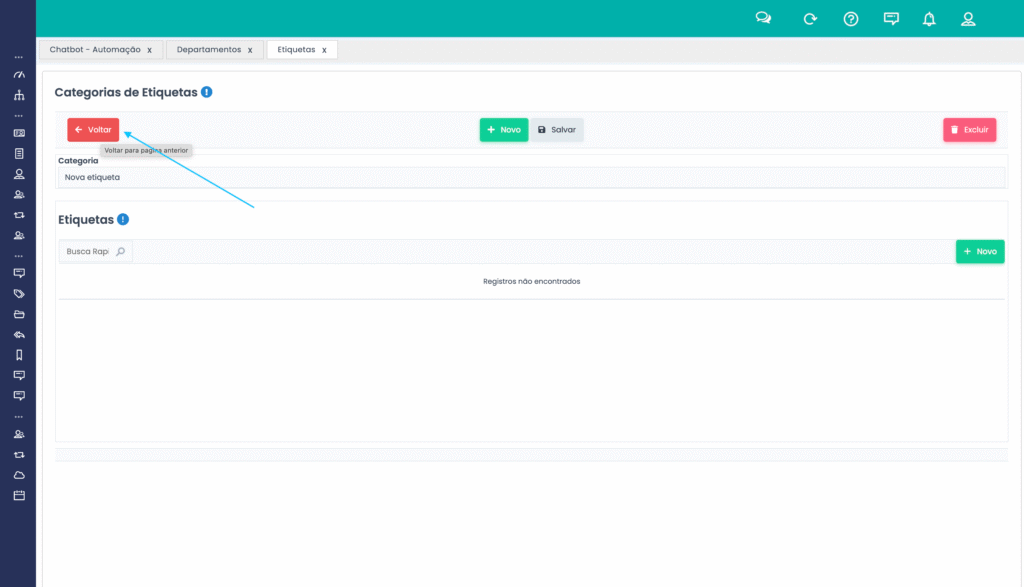Screen dimensions: 1024x587
Task: Switch to the Chatbot - Automação tab
Action: 95,49
